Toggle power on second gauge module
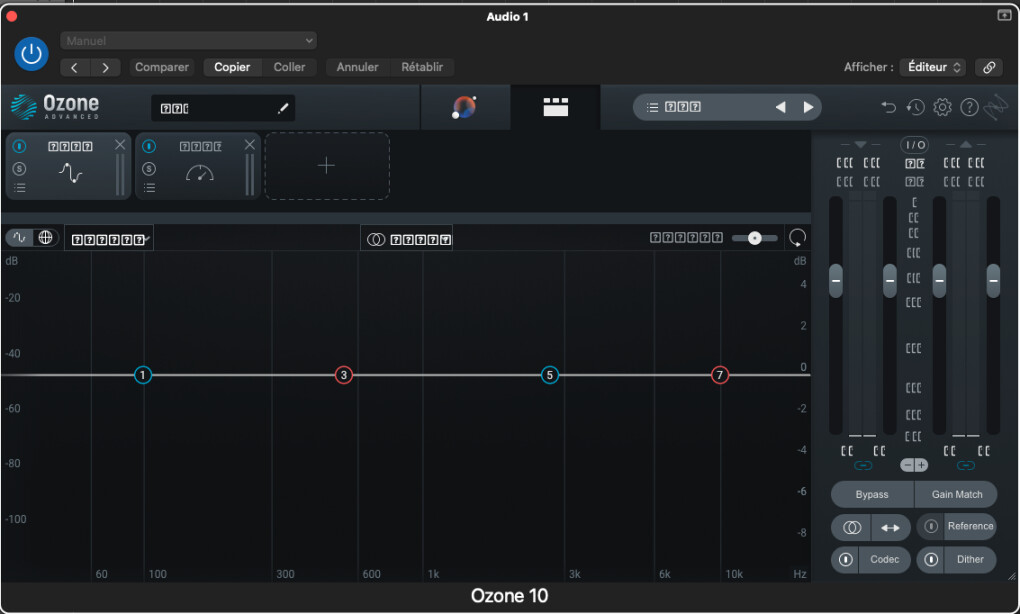Viewport: 1020px width, 614px height. pos(149,146)
